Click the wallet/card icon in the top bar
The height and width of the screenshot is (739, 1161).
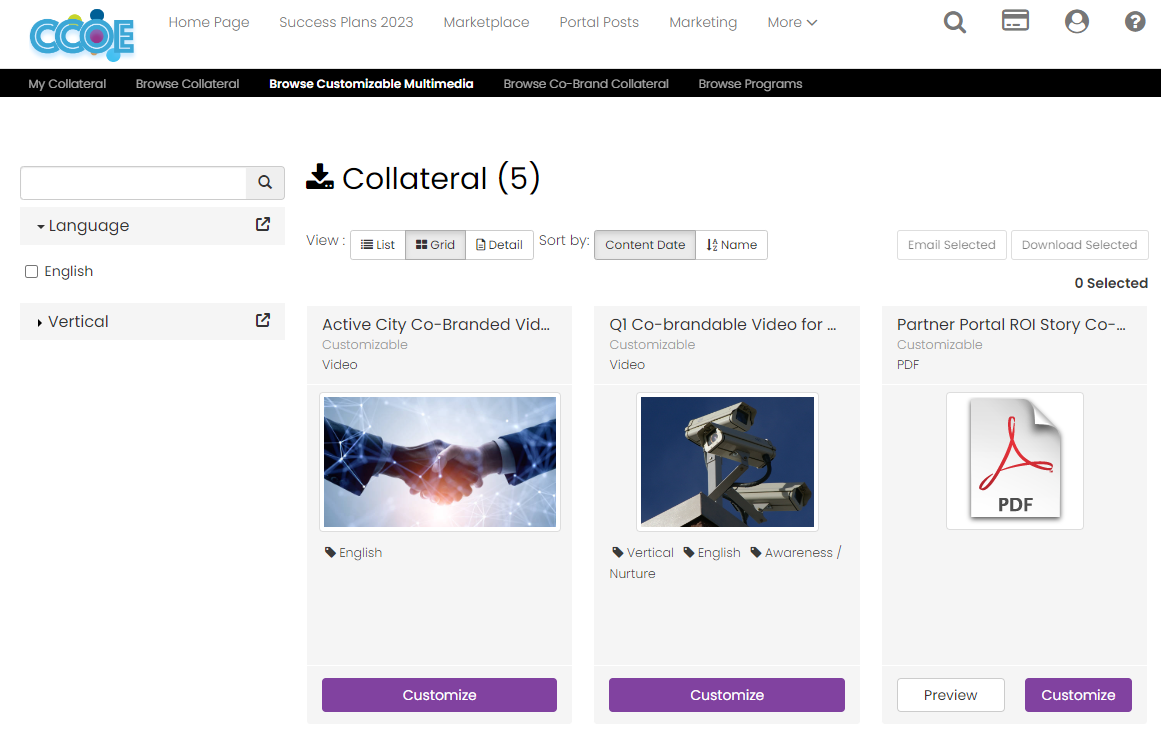coord(1015,19)
